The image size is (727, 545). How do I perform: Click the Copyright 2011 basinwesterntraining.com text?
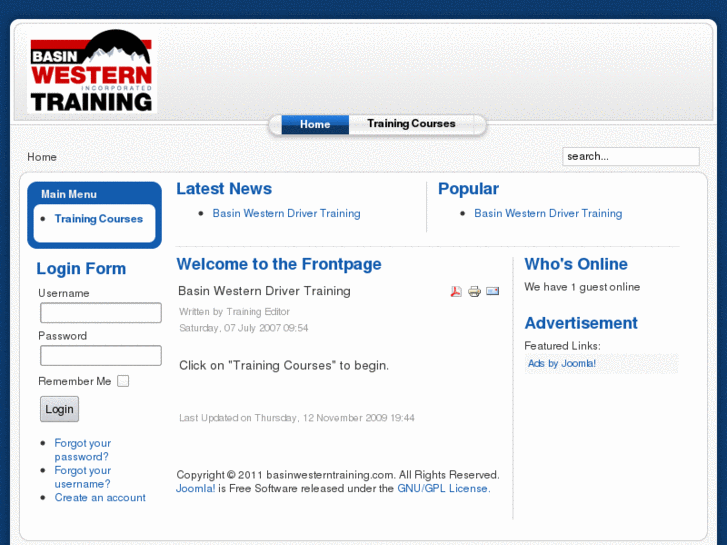(338, 475)
